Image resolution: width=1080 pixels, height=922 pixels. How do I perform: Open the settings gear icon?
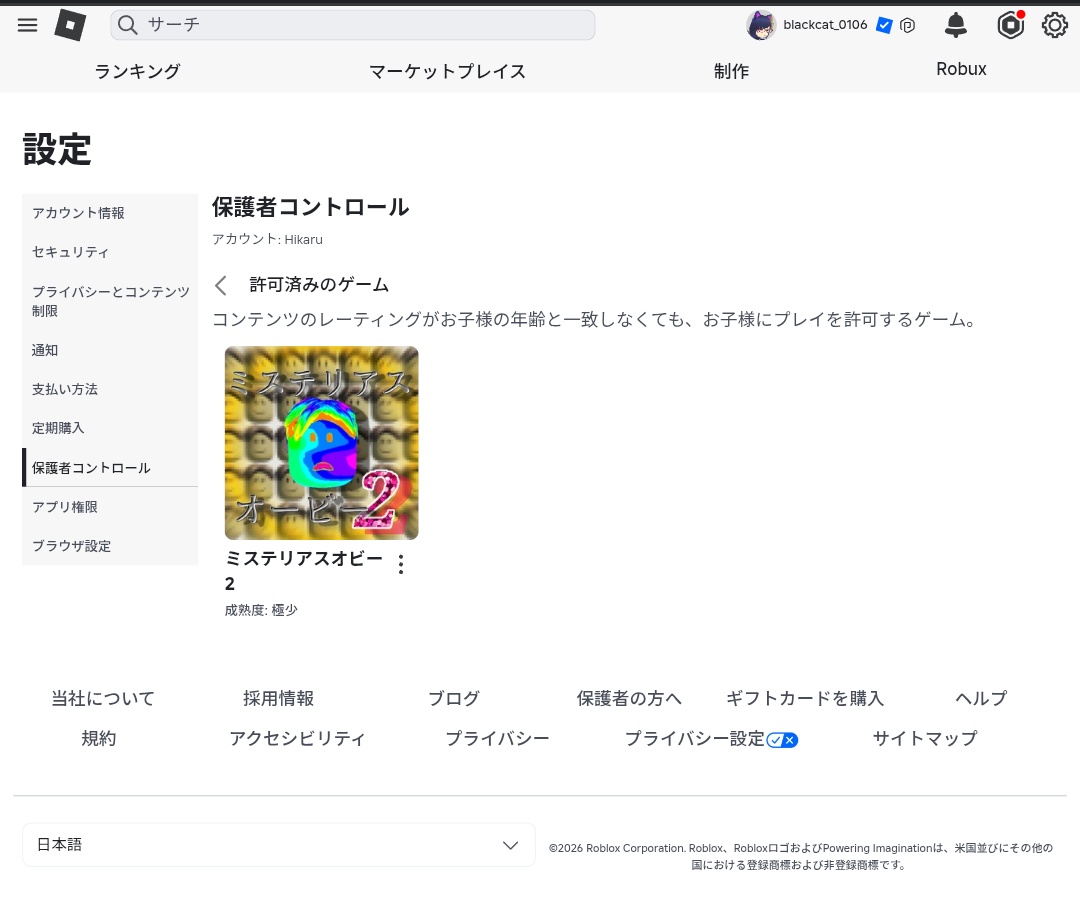pos(1055,25)
